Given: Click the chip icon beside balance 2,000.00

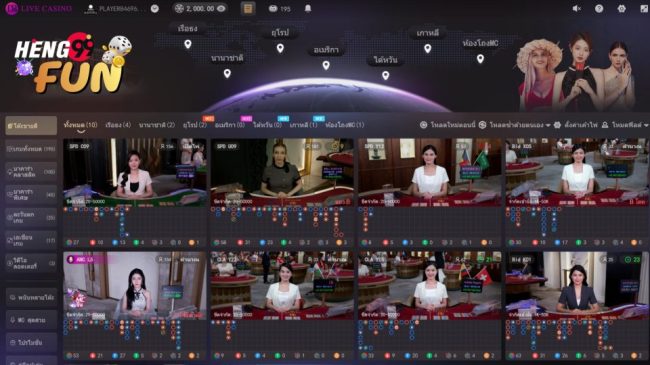Looking at the screenshot, I should coord(179,9).
